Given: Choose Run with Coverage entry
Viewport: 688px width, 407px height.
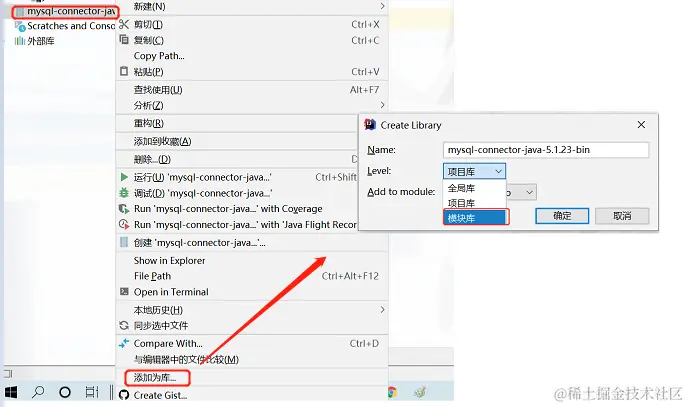Looking at the screenshot, I should [x=237, y=209].
